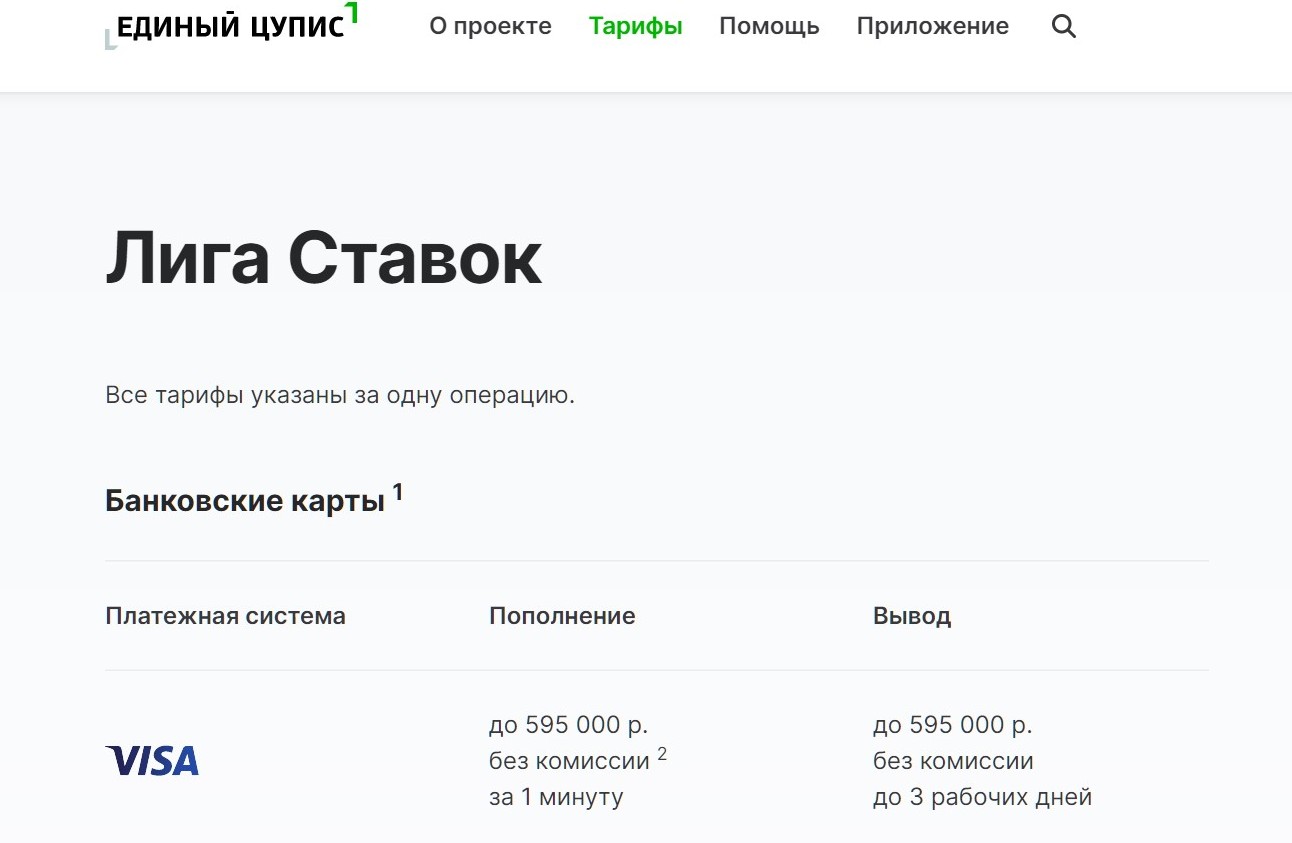
Task: Click the до 3 рабочих дней text
Action: coord(982,797)
